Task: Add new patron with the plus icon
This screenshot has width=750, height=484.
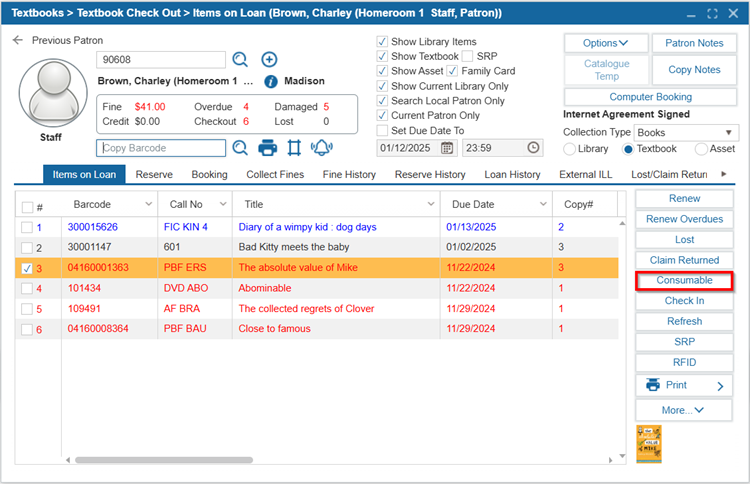Action: pos(269,60)
